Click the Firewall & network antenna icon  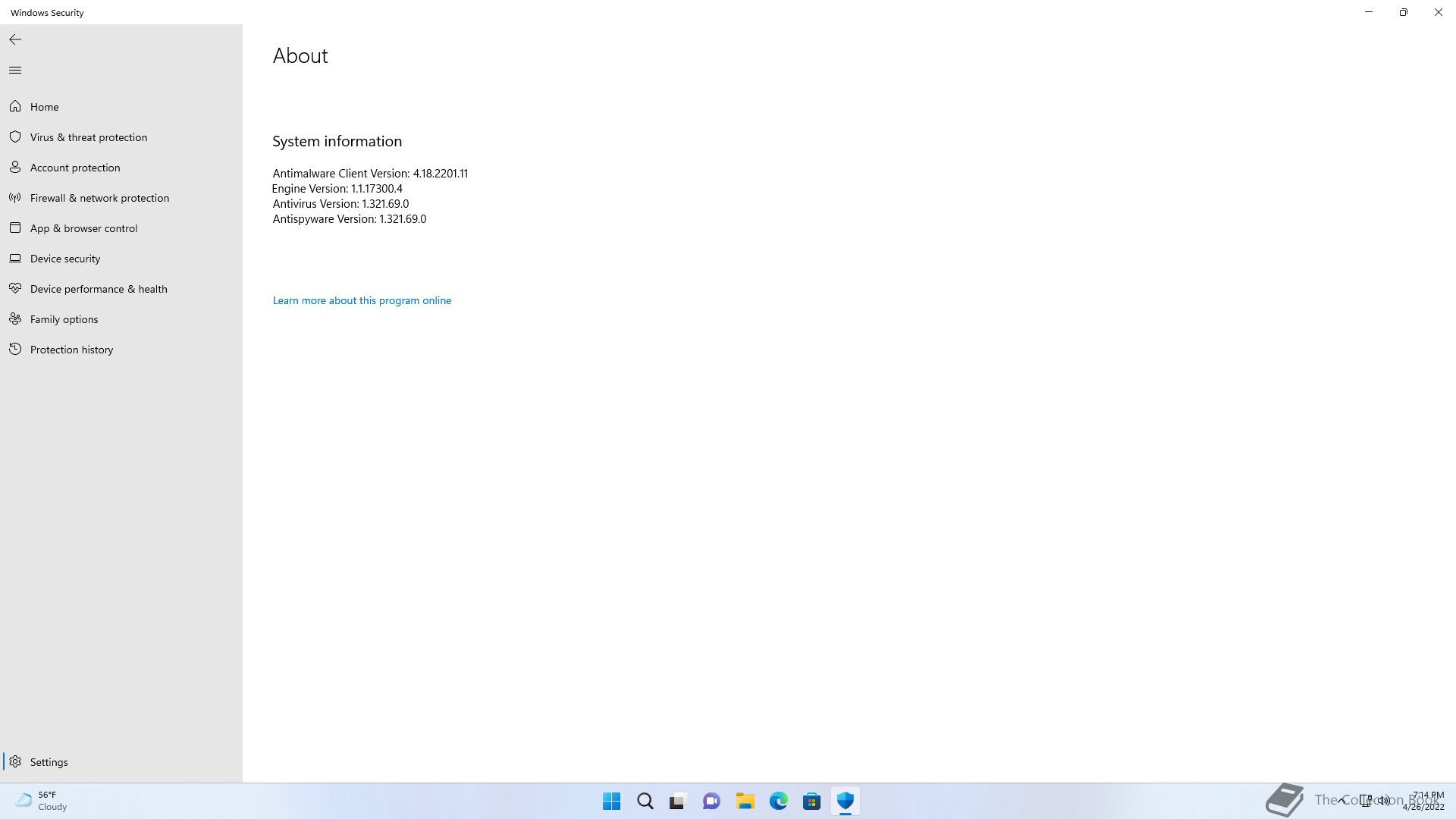pos(15,198)
